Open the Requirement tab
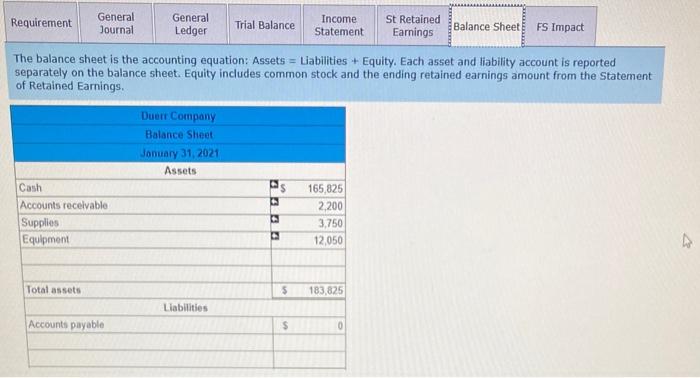Viewport: 700px width, 378px height. click(41, 23)
